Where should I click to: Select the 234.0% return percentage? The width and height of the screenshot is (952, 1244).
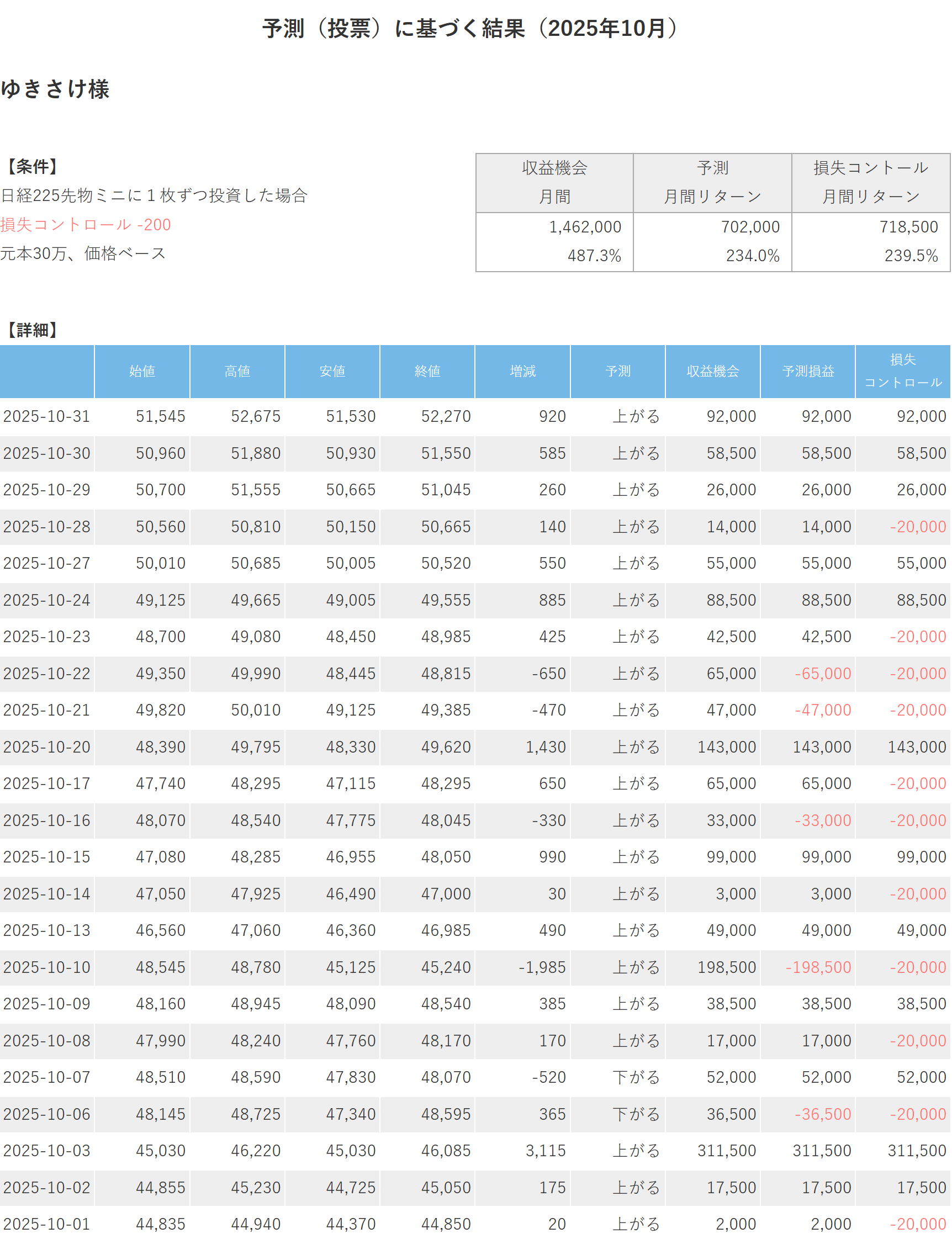click(x=753, y=256)
